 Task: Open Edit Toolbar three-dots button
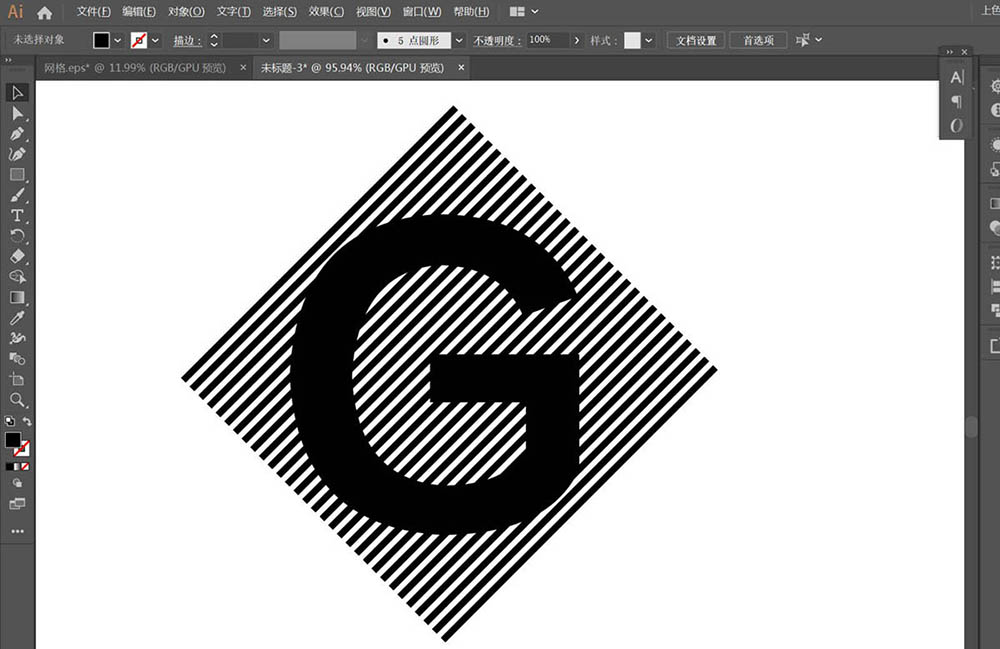coord(17,530)
